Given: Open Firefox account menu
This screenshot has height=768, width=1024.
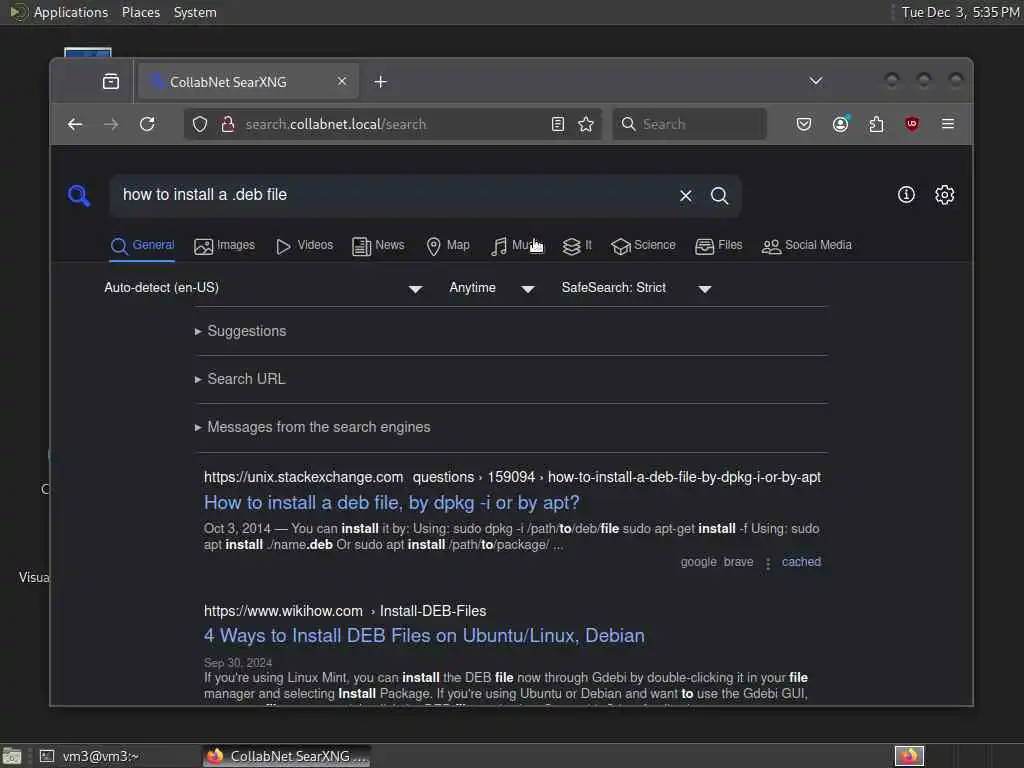Looking at the screenshot, I should tap(840, 124).
